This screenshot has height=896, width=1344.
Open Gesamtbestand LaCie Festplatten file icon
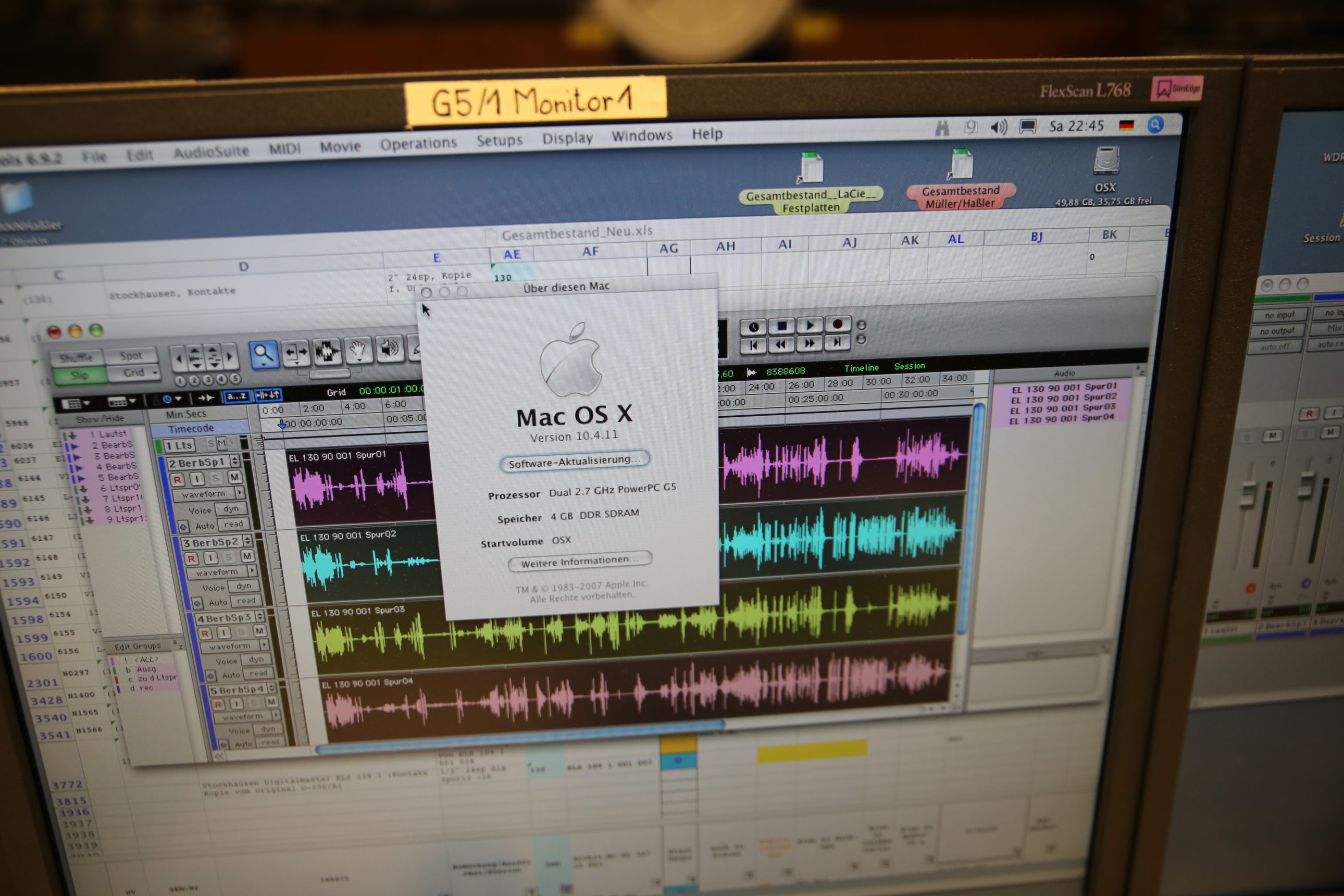point(810,168)
